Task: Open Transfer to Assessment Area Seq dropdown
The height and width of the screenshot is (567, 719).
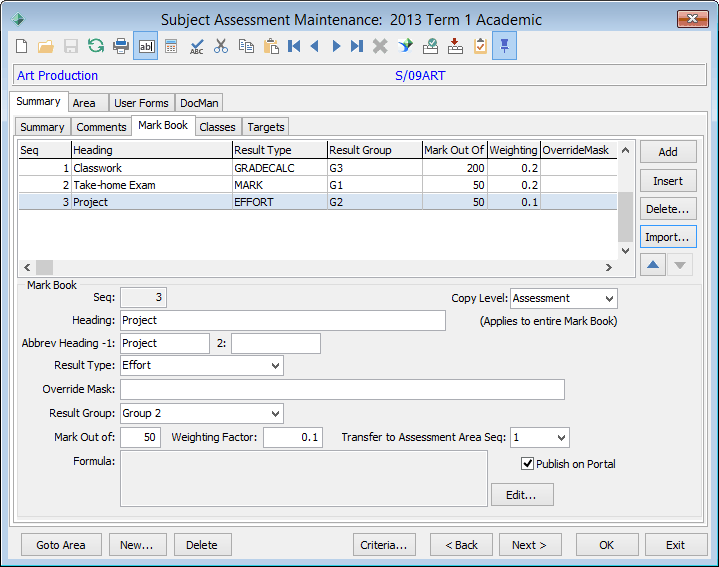Action: point(561,438)
